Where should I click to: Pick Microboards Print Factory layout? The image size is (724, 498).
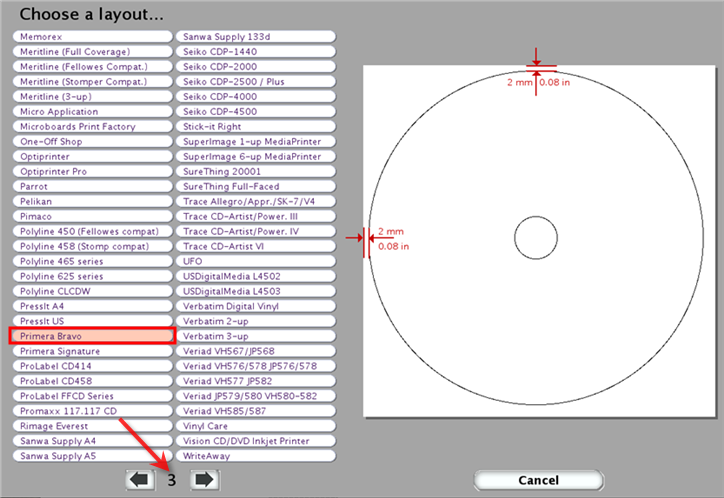(x=93, y=126)
